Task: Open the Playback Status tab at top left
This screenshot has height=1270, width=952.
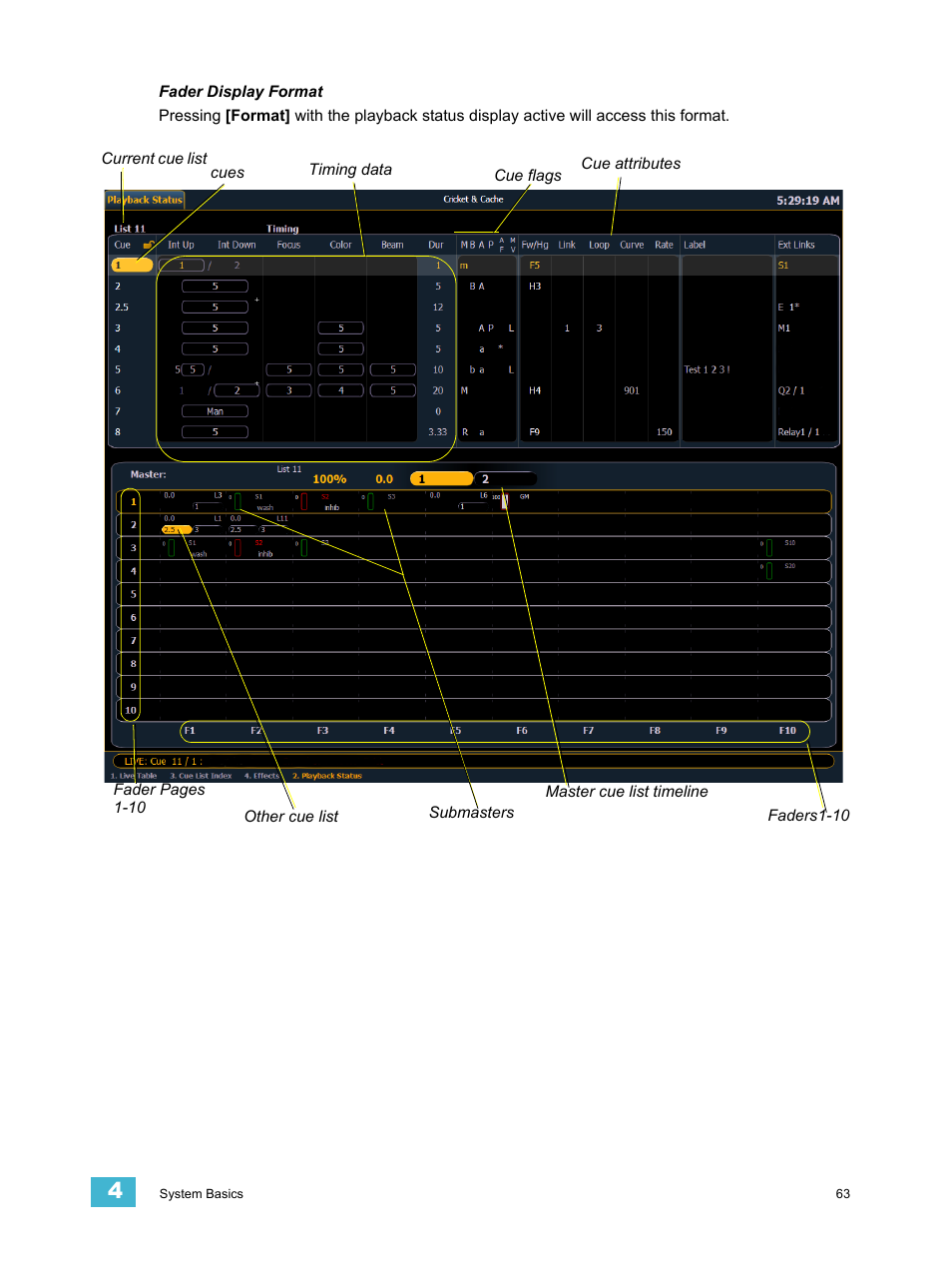Action: pyautogui.click(x=145, y=200)
